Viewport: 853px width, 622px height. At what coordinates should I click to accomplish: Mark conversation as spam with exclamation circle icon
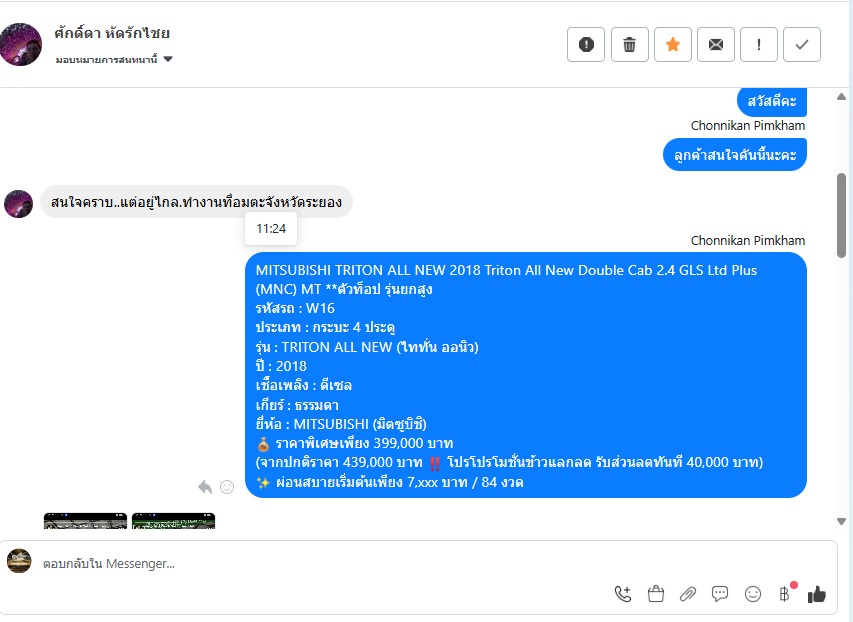(x=586, y=44)
